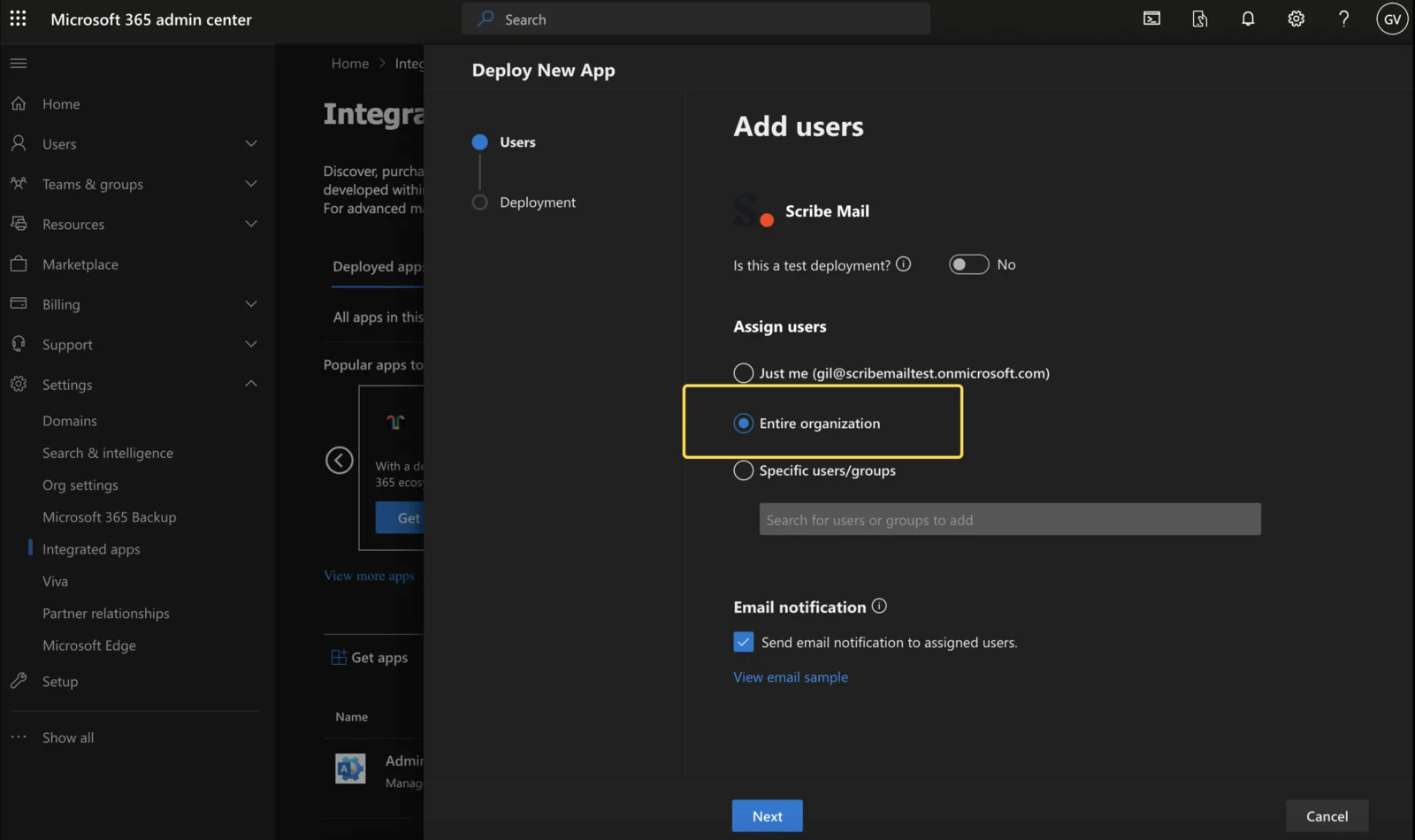The image size is (1415, 840).
Task: Click the Admin app icon in list
Action: pos(350,769)
